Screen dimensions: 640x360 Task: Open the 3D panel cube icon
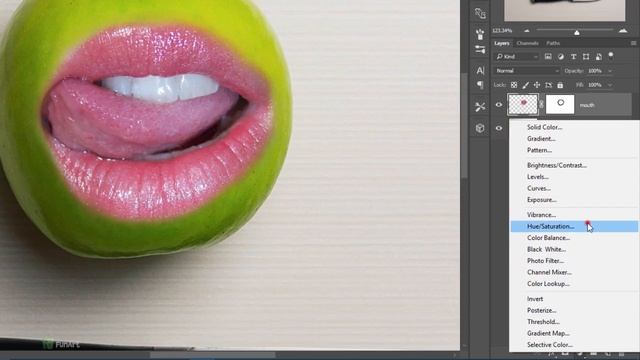pyautogui.click(x=480, y=128)
